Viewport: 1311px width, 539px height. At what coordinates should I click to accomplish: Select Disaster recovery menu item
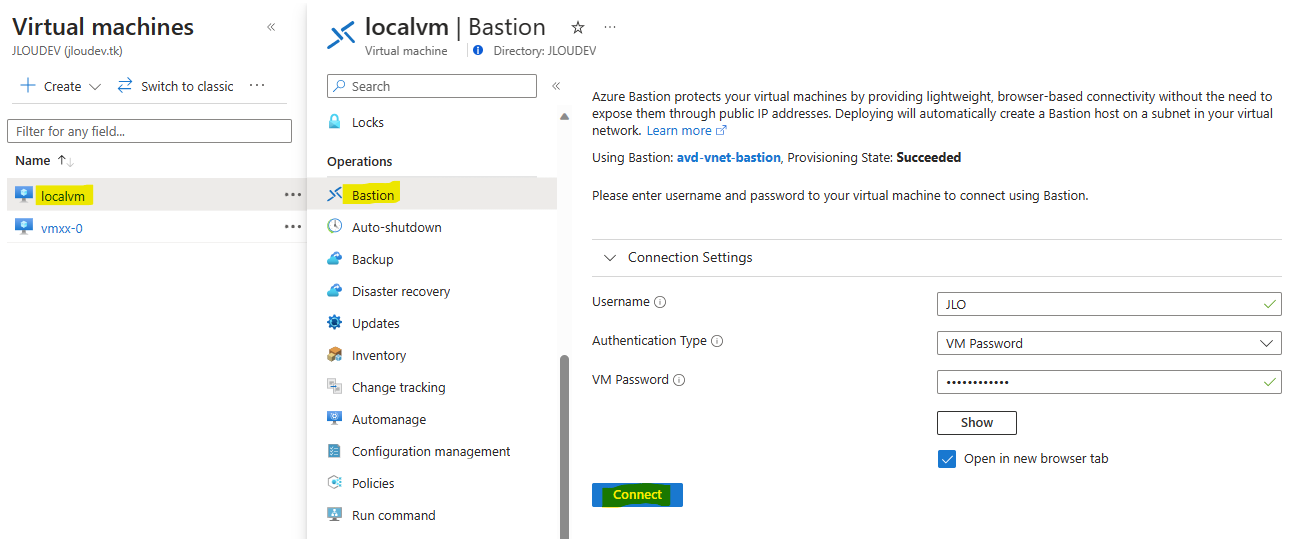point(401,291)
